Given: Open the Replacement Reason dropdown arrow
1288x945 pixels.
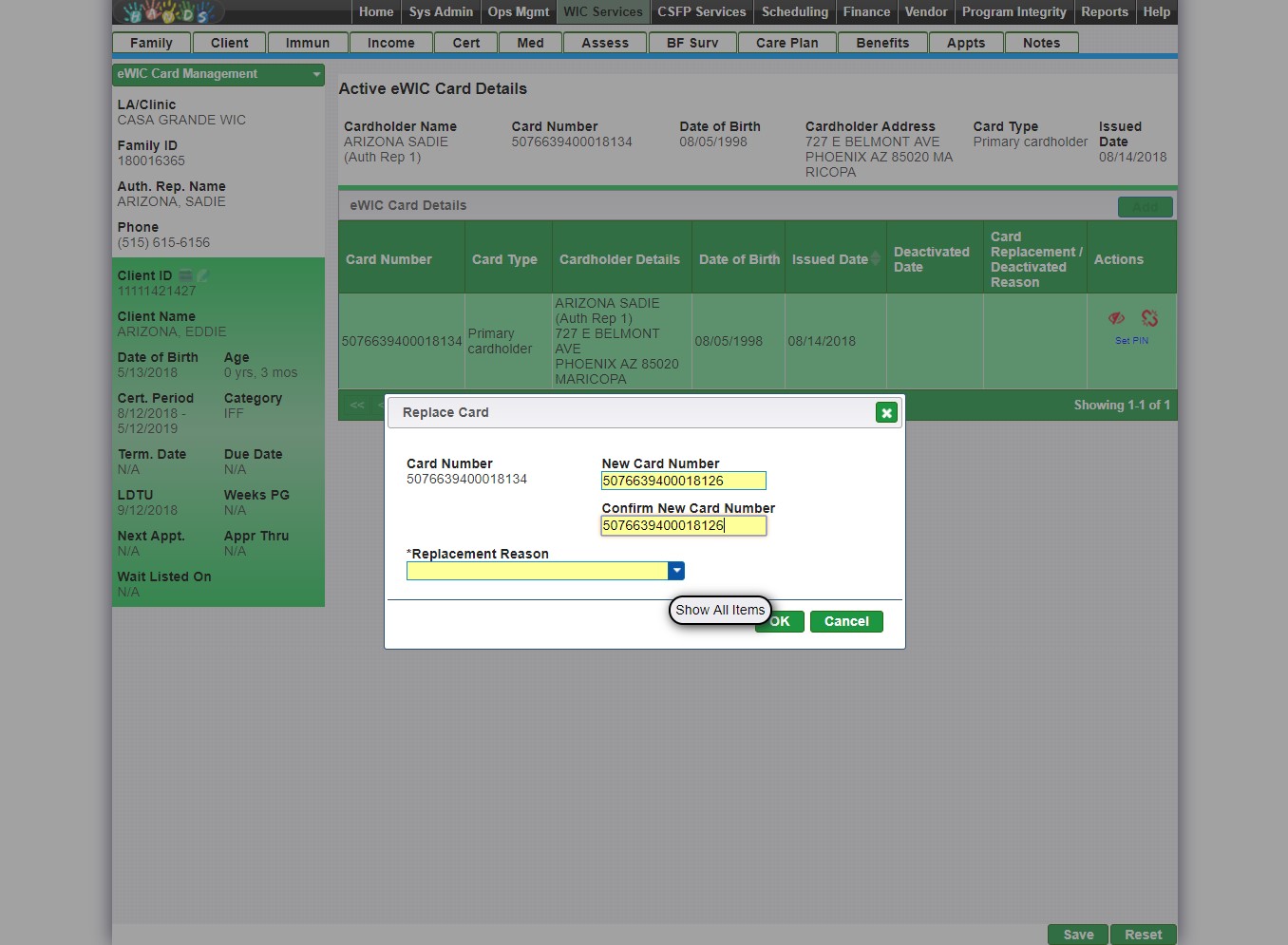Looking at the screenshot, I should (676, 571).
